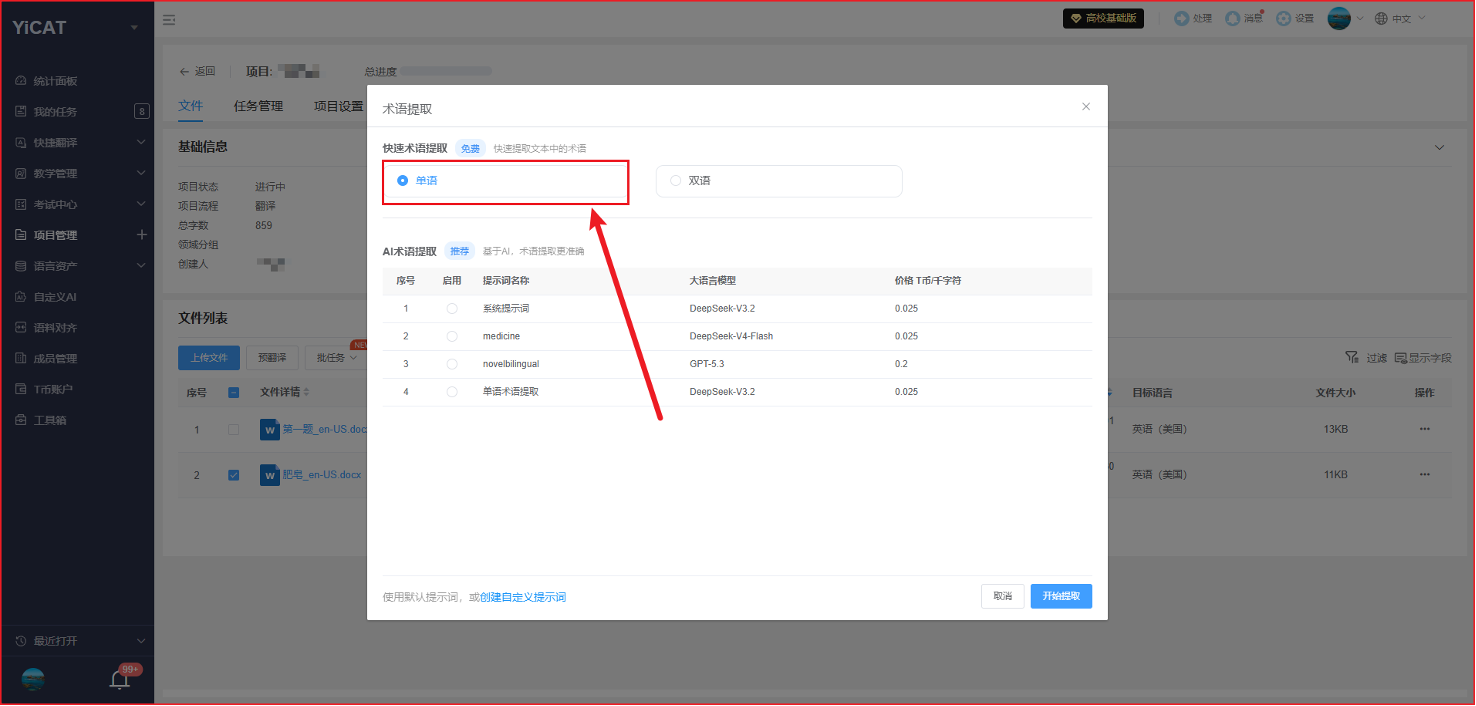
Task: Open 设置 gear icon in top bar
Action: pyautogui.click(x=1284, y=18)
